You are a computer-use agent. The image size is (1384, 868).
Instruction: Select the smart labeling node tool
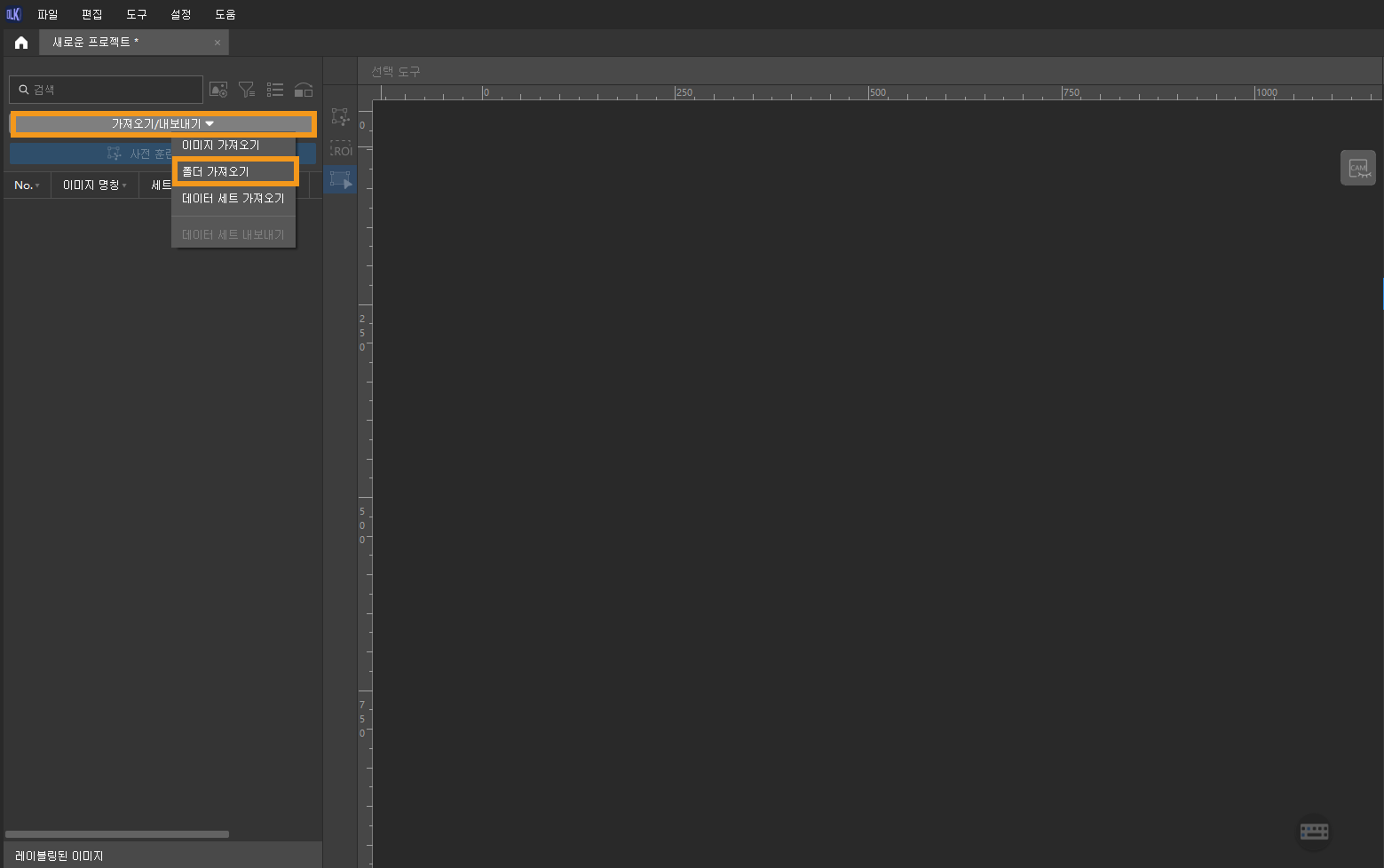click(341, 117)
